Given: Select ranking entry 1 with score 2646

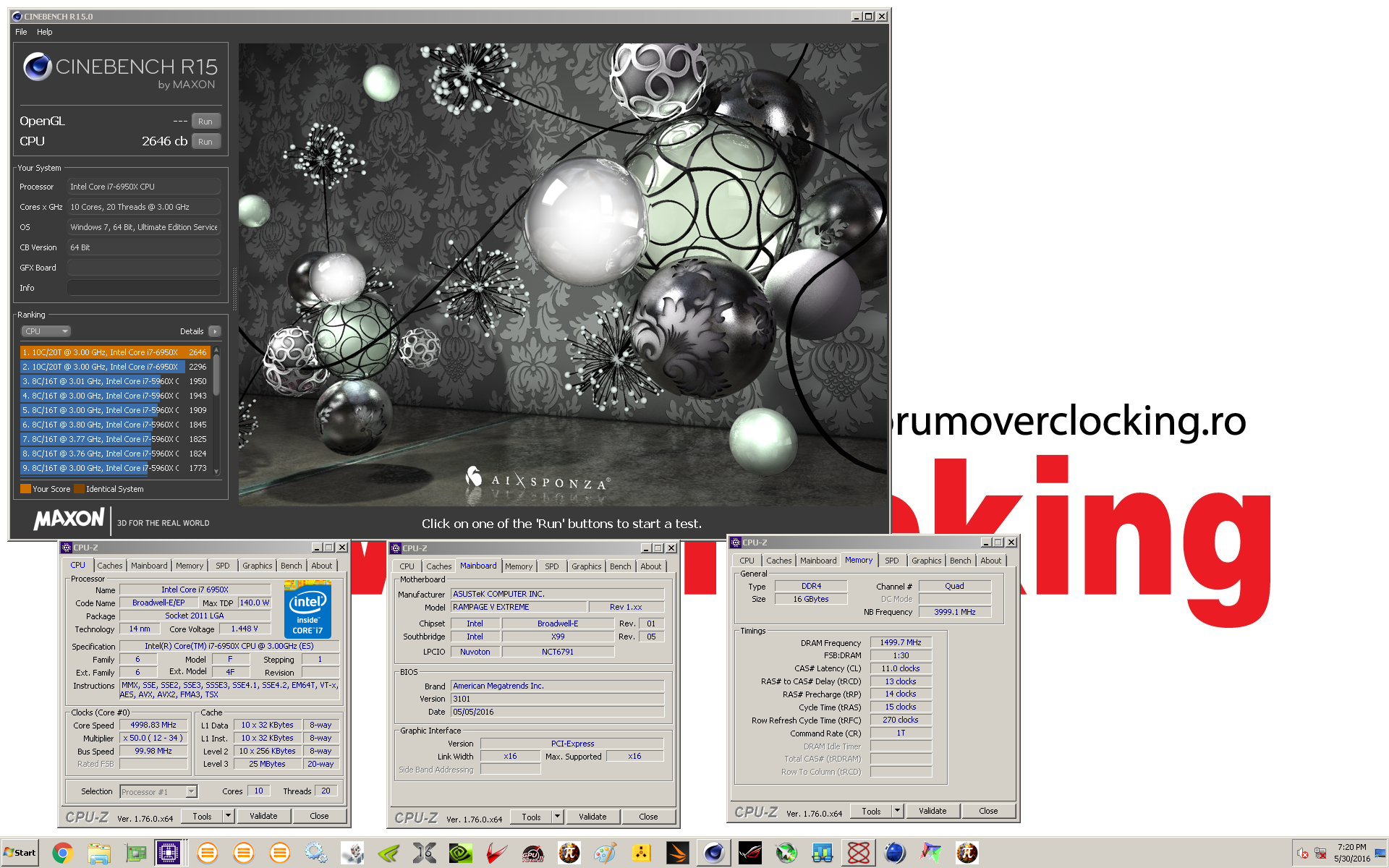Looking at the screenshot, I should click(x=115, y=352).
